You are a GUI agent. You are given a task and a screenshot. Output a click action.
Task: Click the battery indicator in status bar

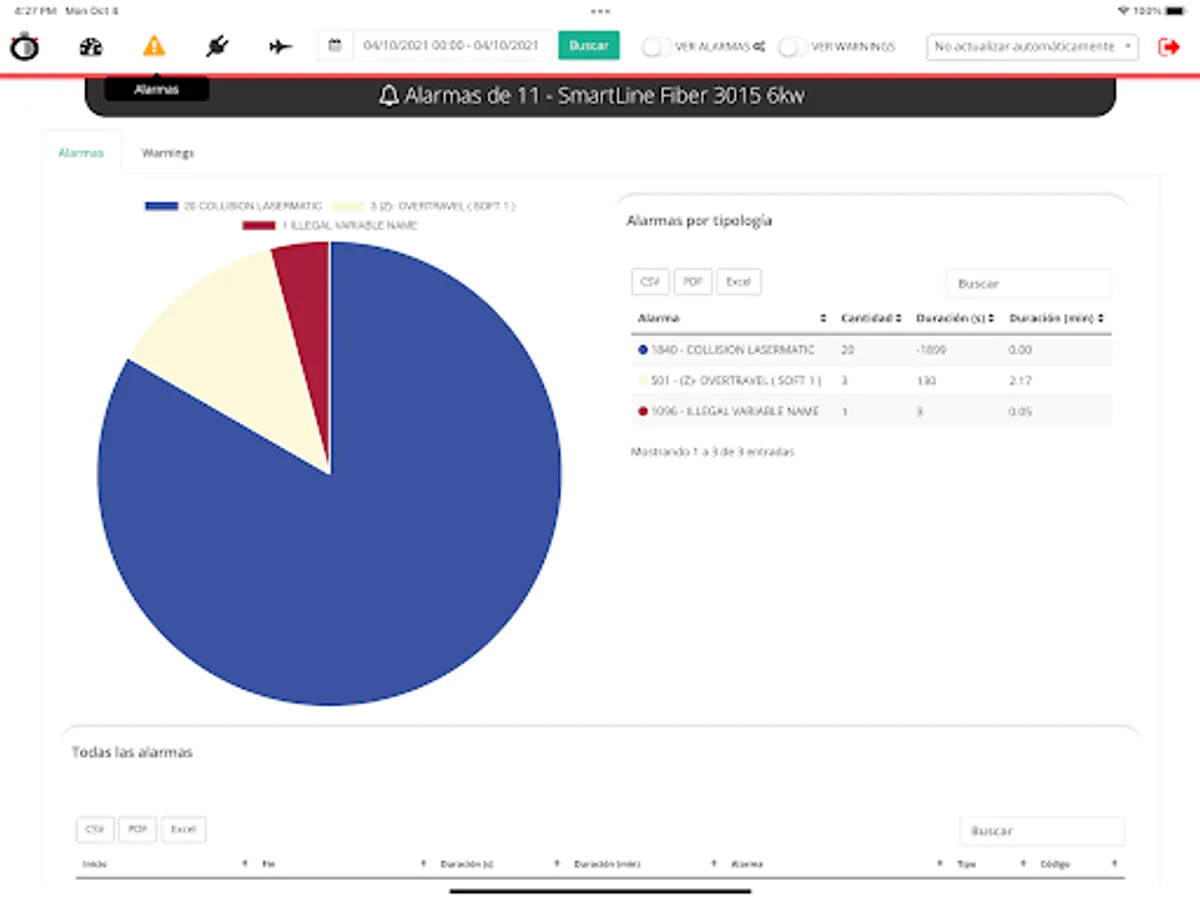coord(1176,10)
